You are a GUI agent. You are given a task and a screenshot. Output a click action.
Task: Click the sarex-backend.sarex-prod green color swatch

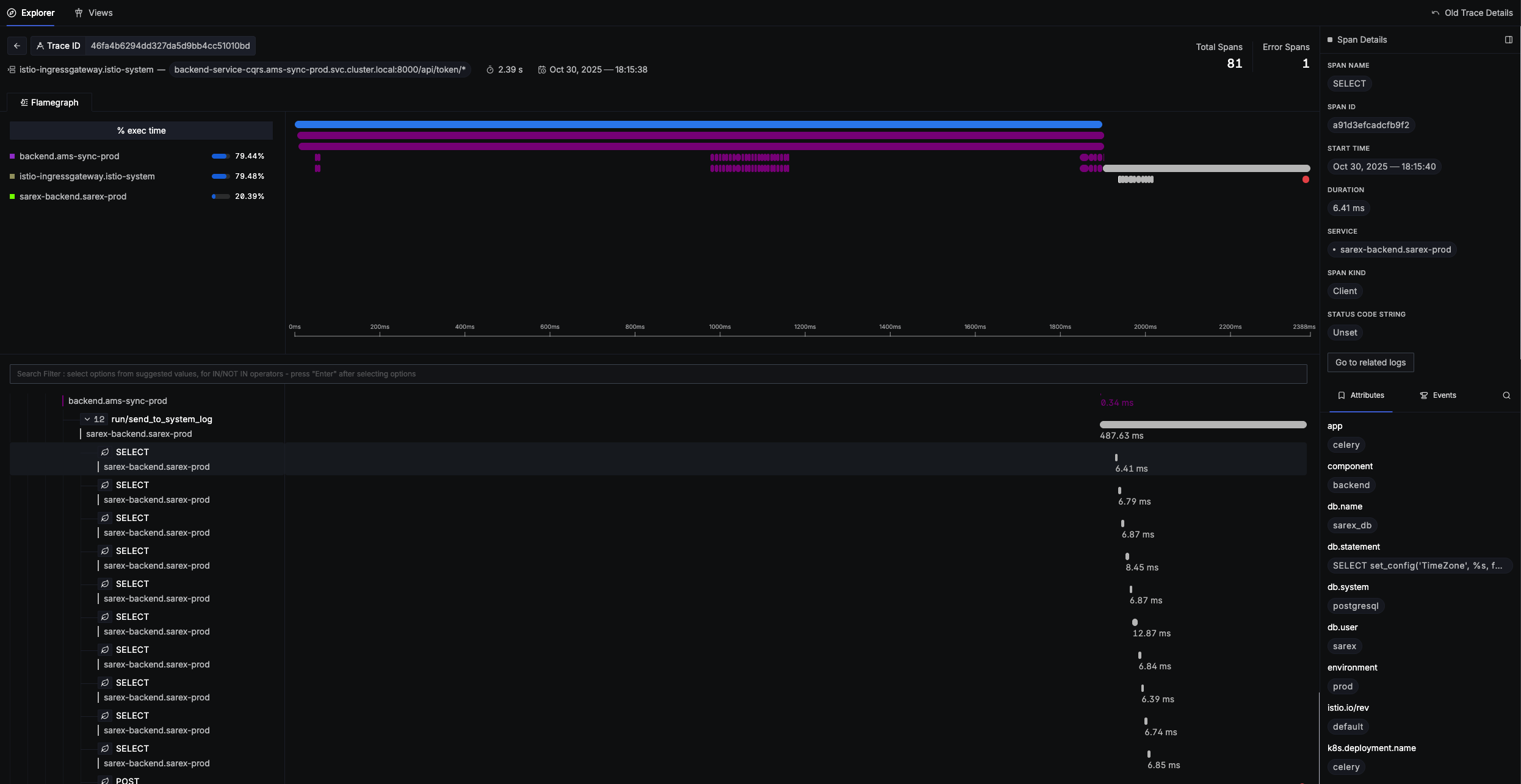point(12,196)
